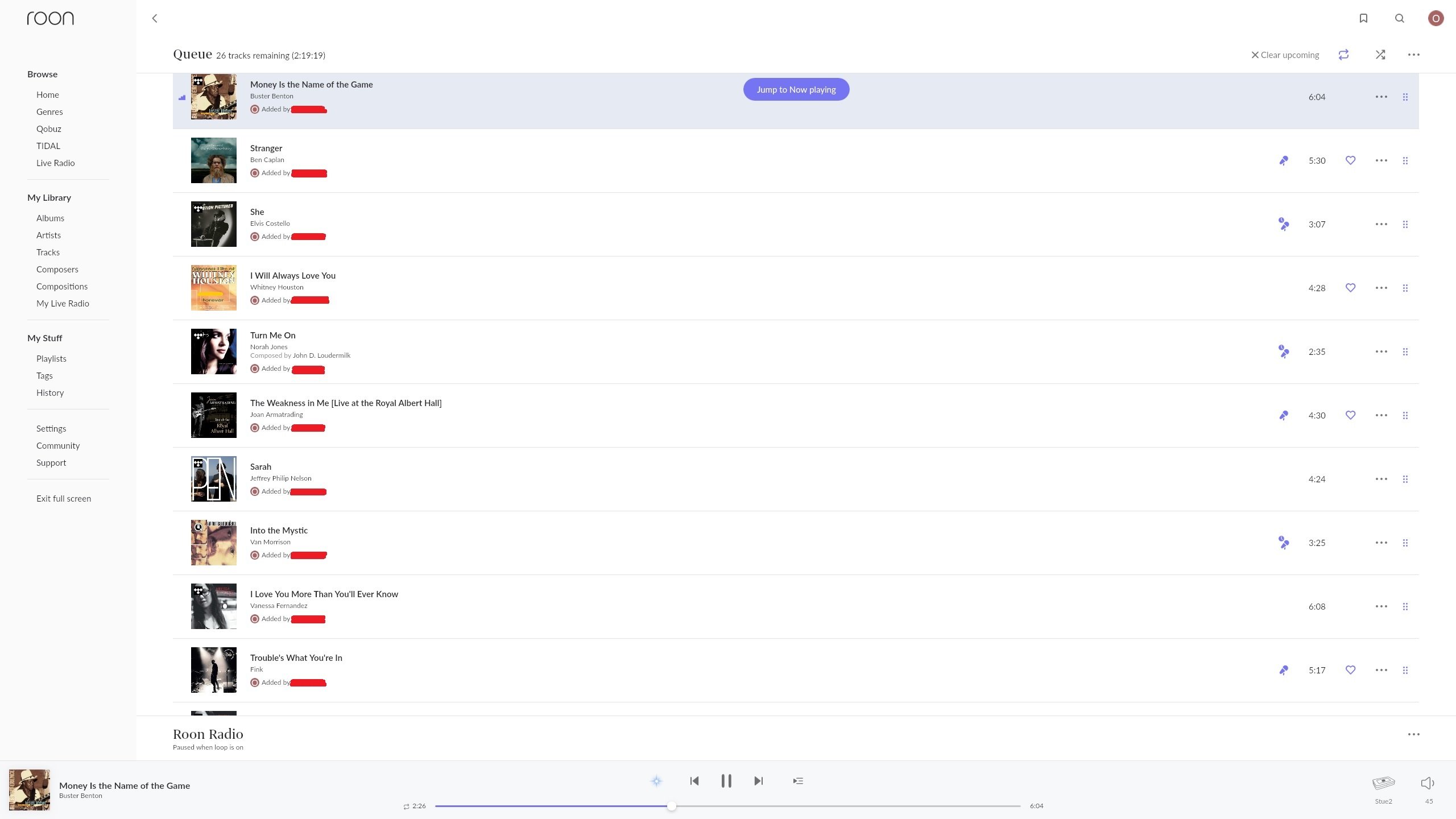Grab the drag handle for Stranger row
This screenshot has width=1456, height=819.
[x=1405, y=160]
